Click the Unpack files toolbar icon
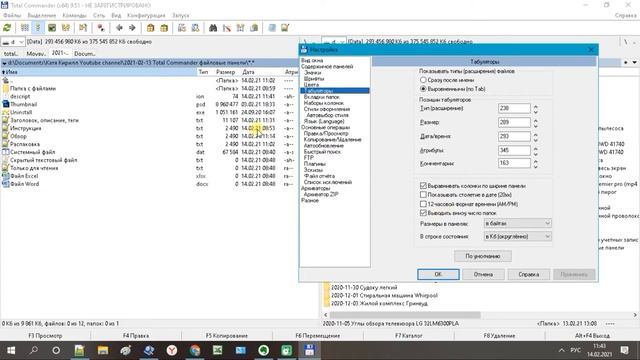The width and height of the screenshot is (640, 360). [x=164, y=28]
